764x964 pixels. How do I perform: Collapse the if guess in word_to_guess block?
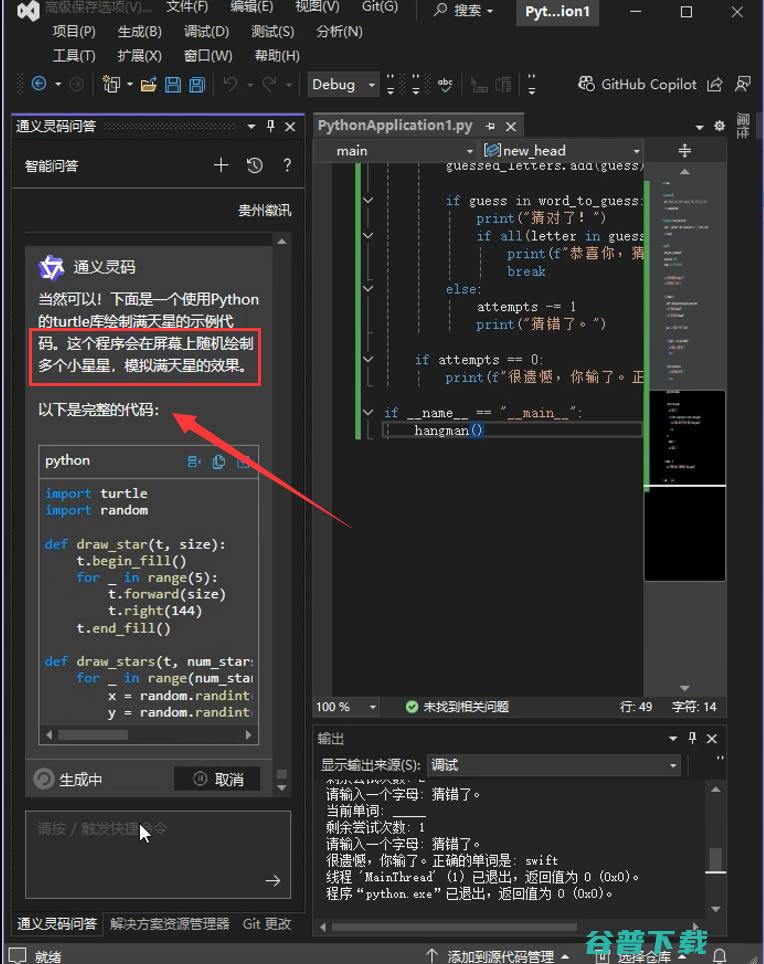point(368,200)
